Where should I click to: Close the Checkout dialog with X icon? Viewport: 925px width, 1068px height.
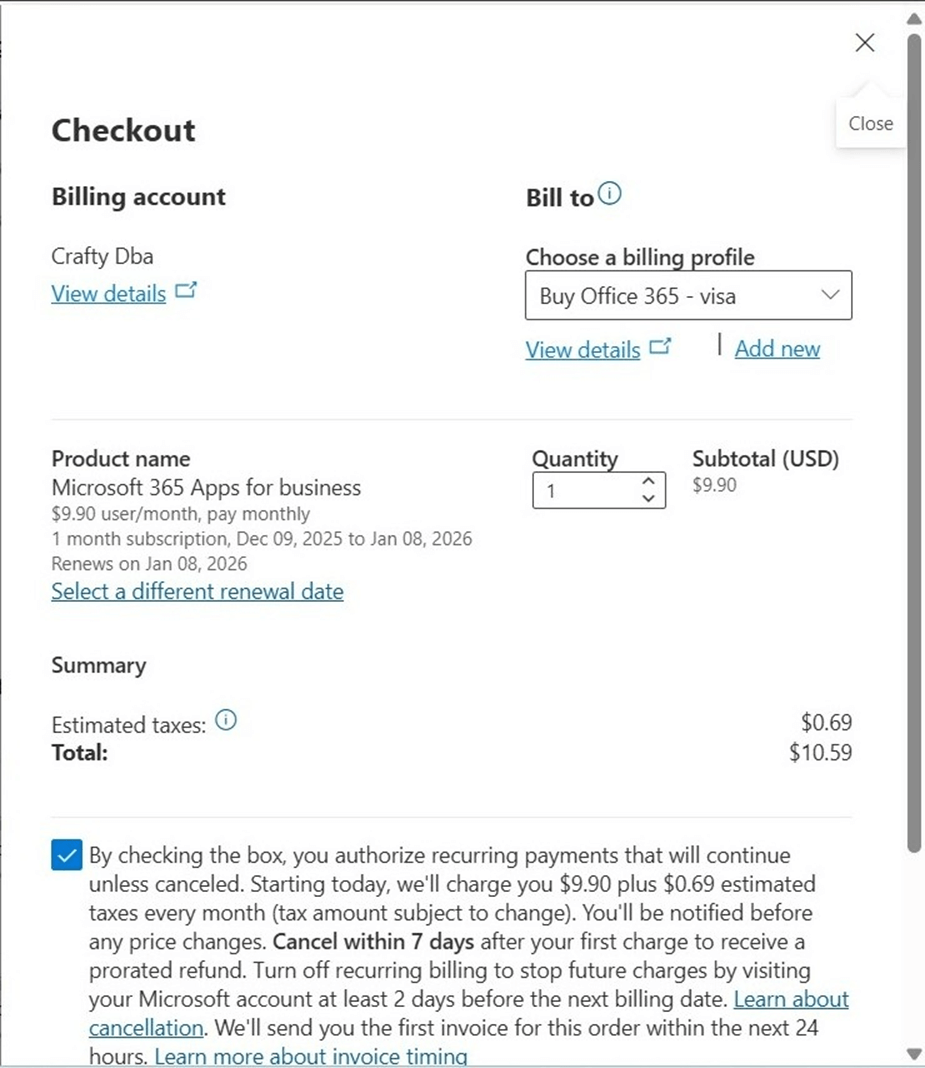tap(865, 42)
